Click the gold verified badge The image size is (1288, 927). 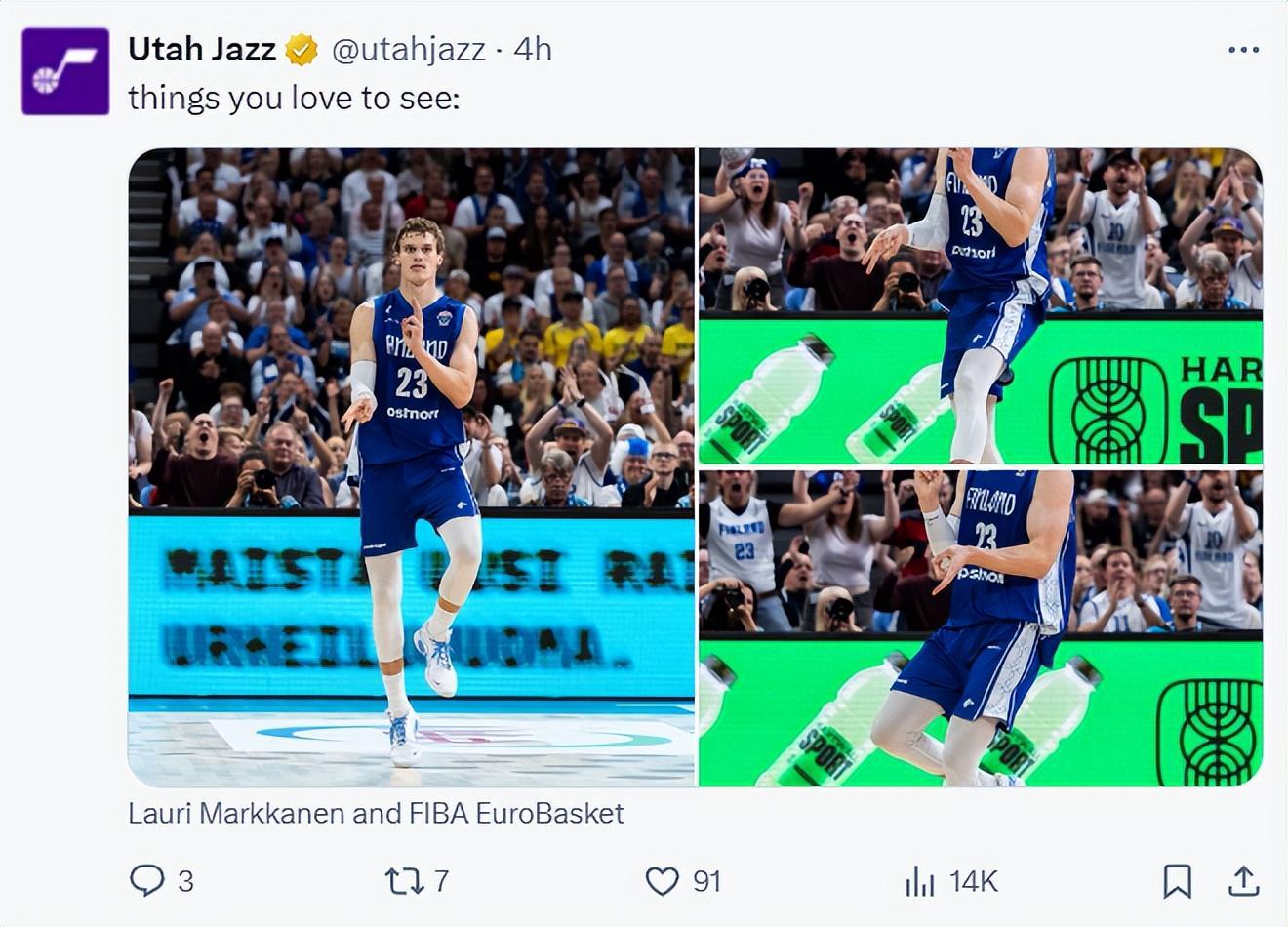(x=302, y=50)
